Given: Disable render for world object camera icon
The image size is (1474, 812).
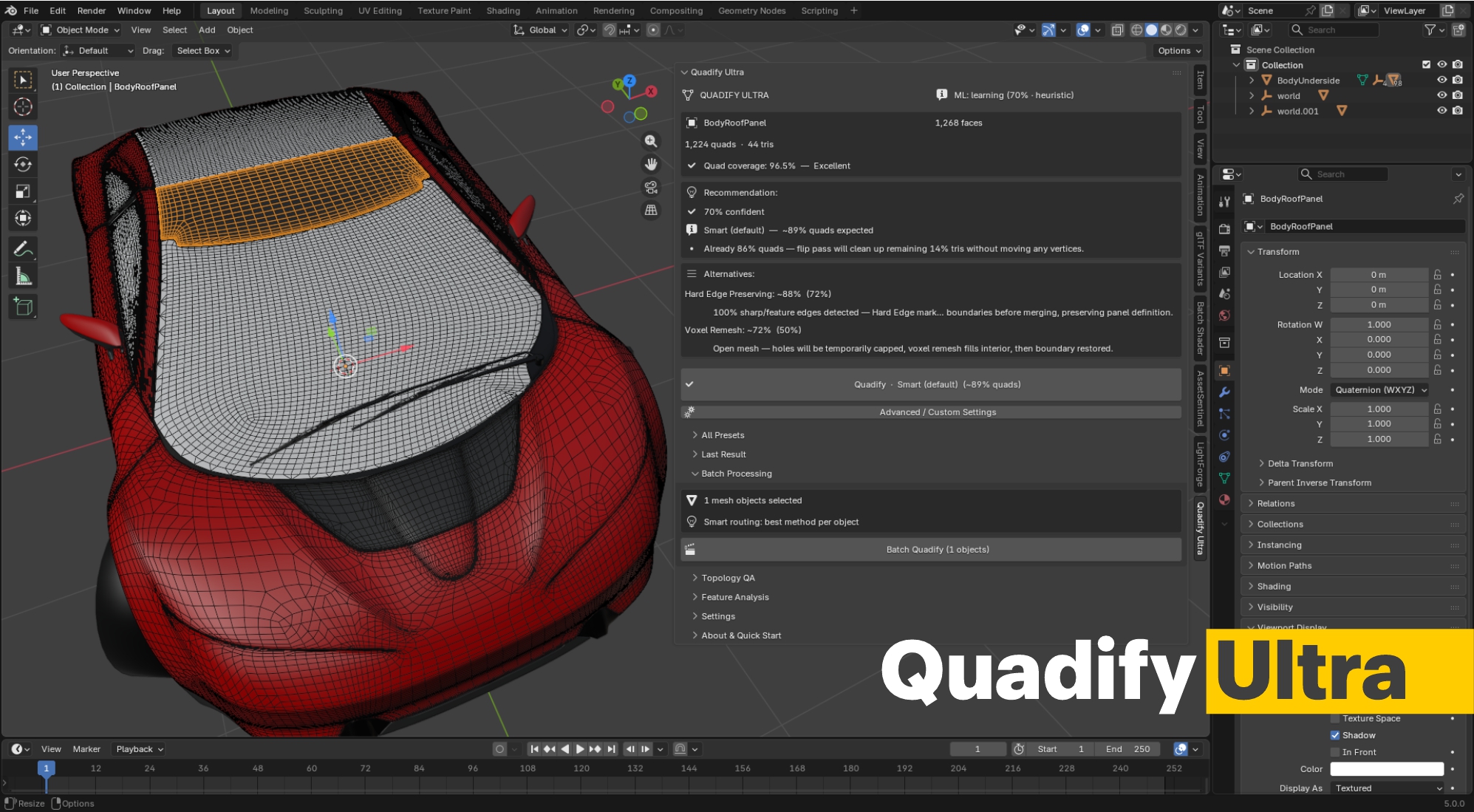Looking at the screenshot, I should 1458,95.
